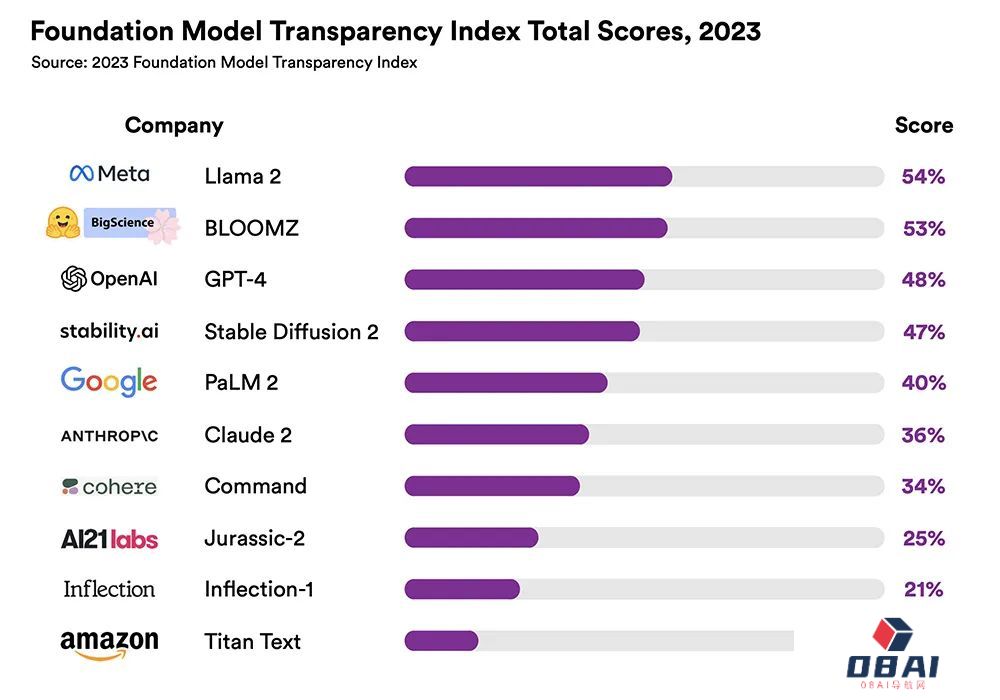This screenshot has height=700, width=1000.
Task: Click the Meta logo
Action: click(109, 174)
